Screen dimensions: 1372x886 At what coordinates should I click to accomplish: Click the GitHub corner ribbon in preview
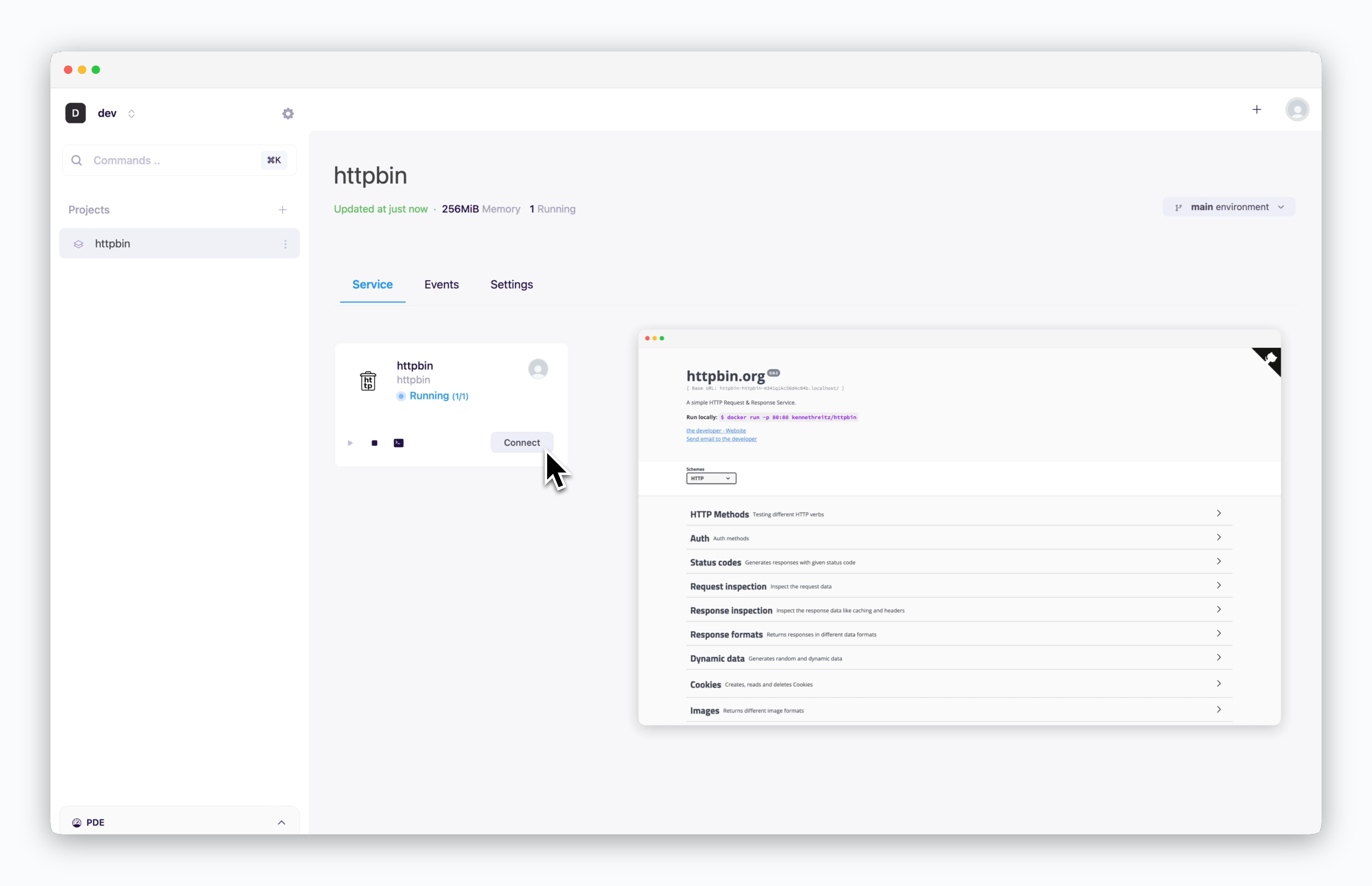click(1269, 360)
